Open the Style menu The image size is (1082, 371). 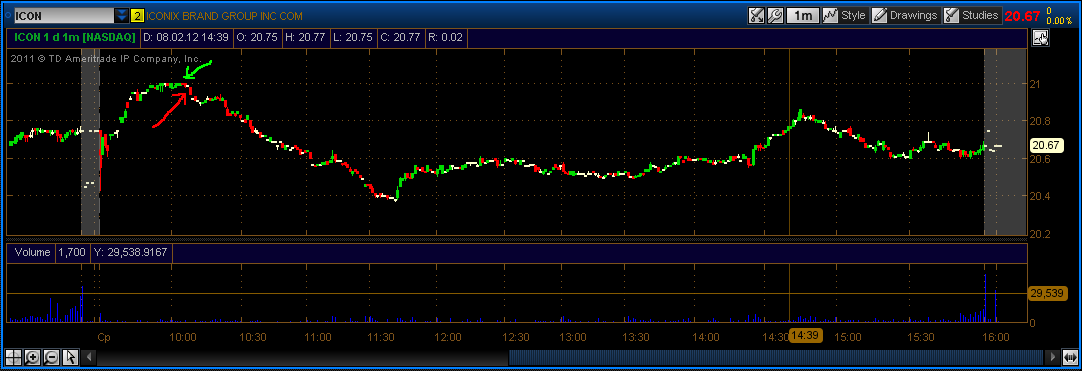coord(845,15)
